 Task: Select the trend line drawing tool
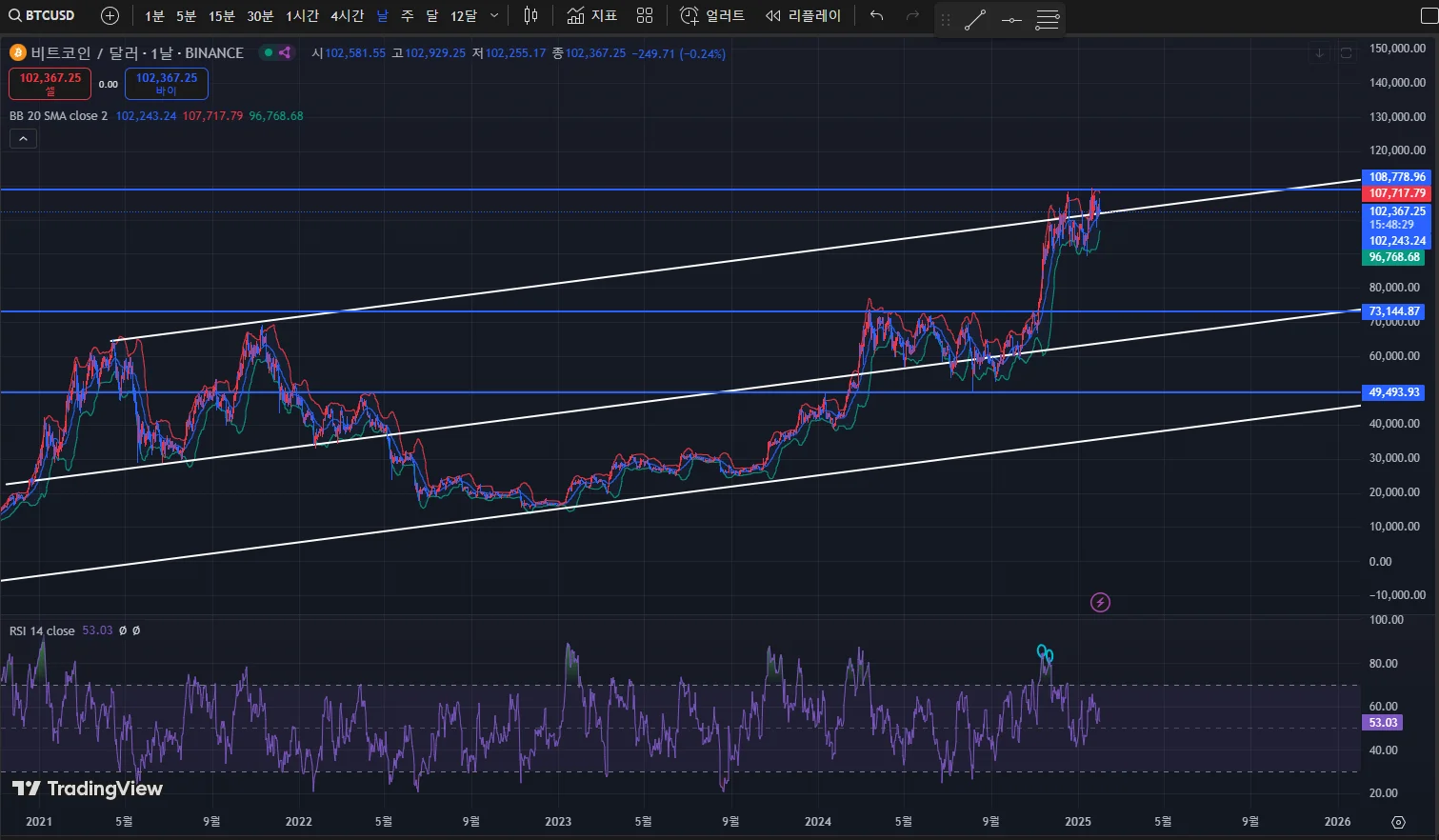[975, 20]
